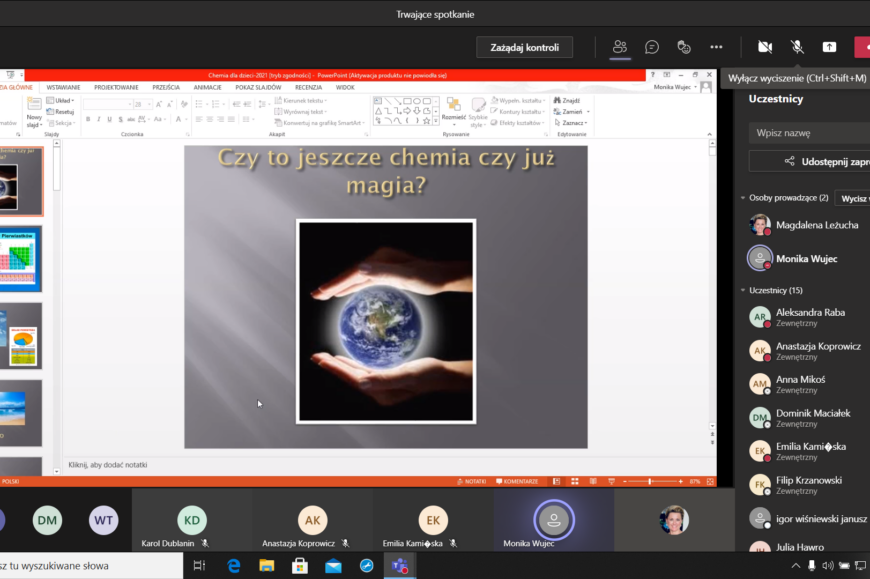870x579 pixels.
Task: Open the Zamień replace dropdown arrow
Action: 588,111
